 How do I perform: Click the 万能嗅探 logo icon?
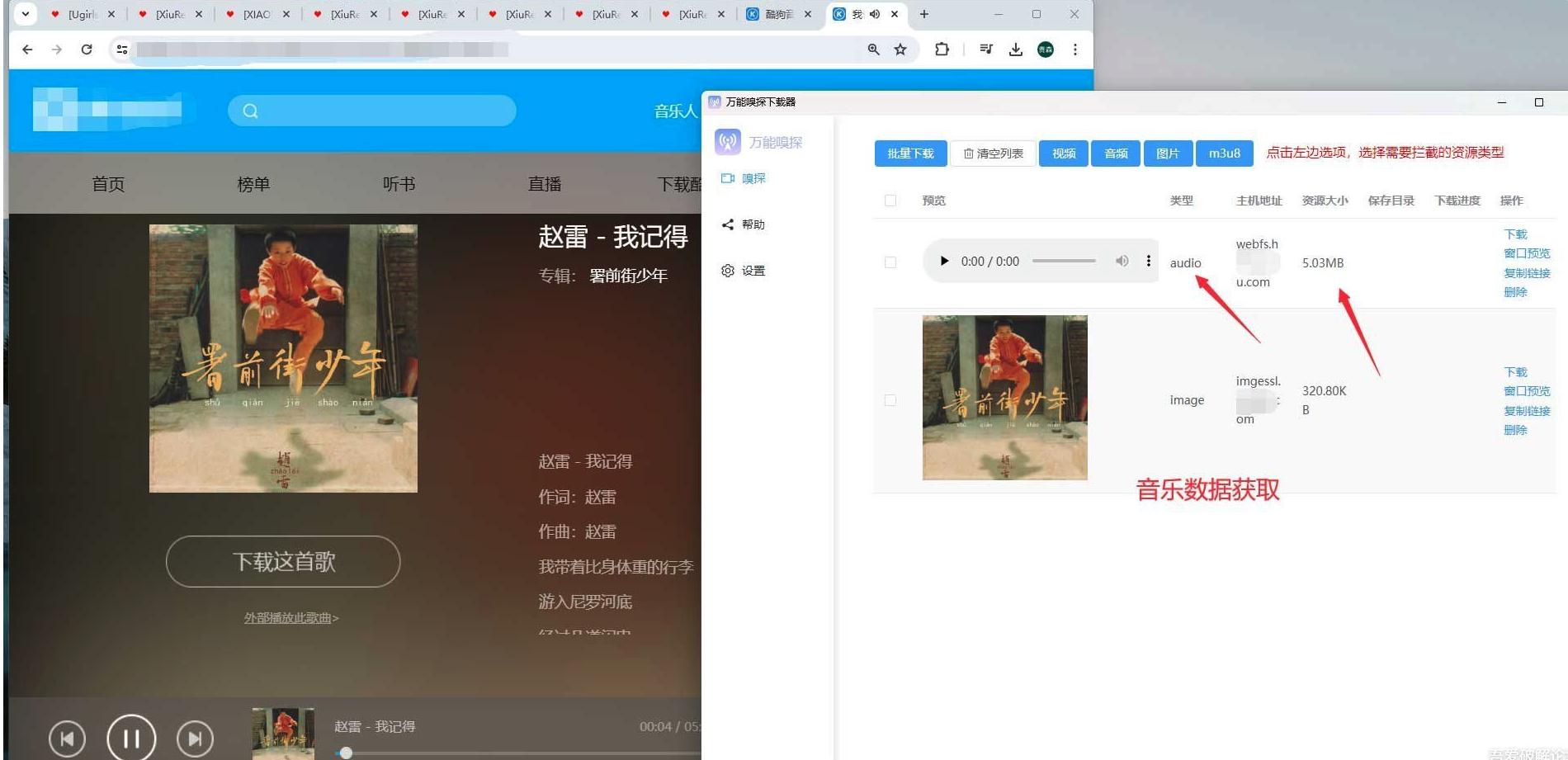728,142
